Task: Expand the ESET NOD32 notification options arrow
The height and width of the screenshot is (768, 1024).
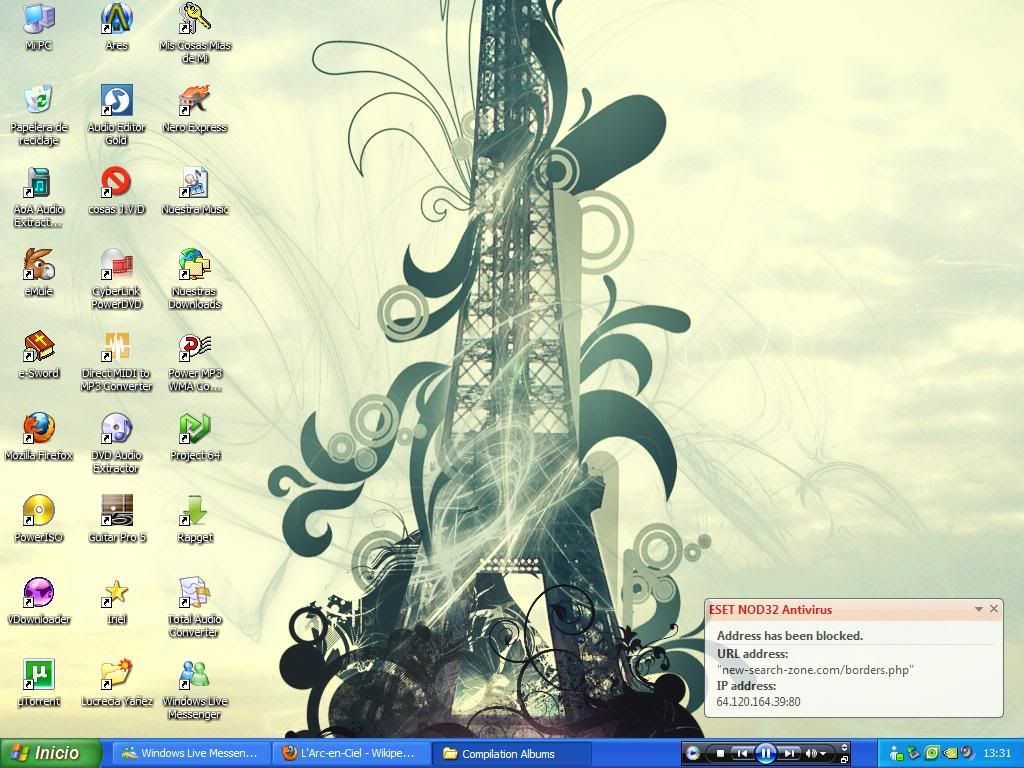Action: click(x=979, y=609)
